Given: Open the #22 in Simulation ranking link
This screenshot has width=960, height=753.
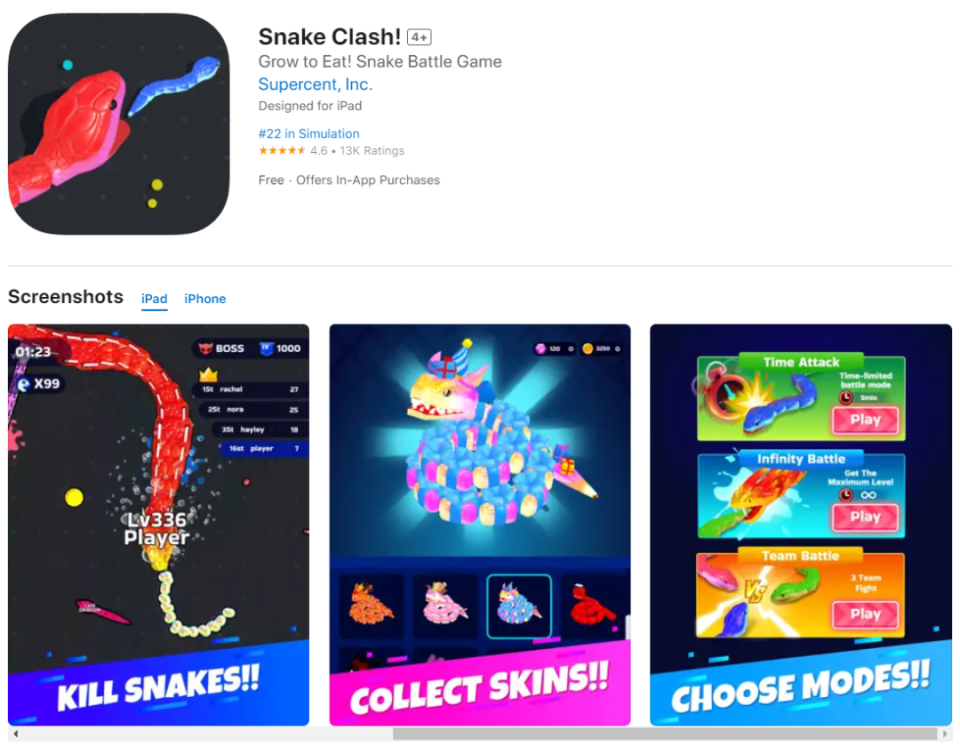Looking at the screenshot, I should tap(309, 133).
